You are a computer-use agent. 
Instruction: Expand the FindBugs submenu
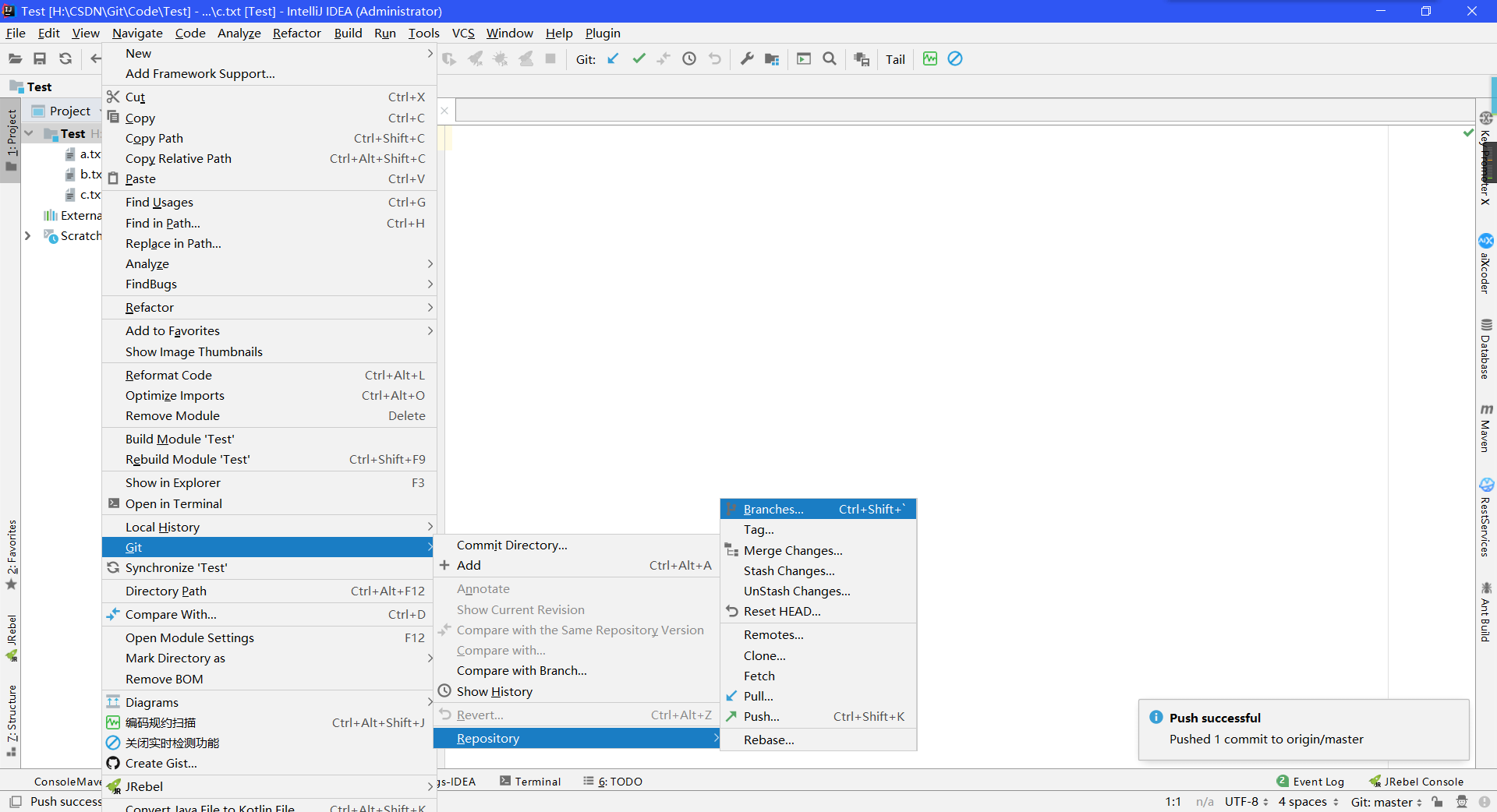click(x=269, y=284)
